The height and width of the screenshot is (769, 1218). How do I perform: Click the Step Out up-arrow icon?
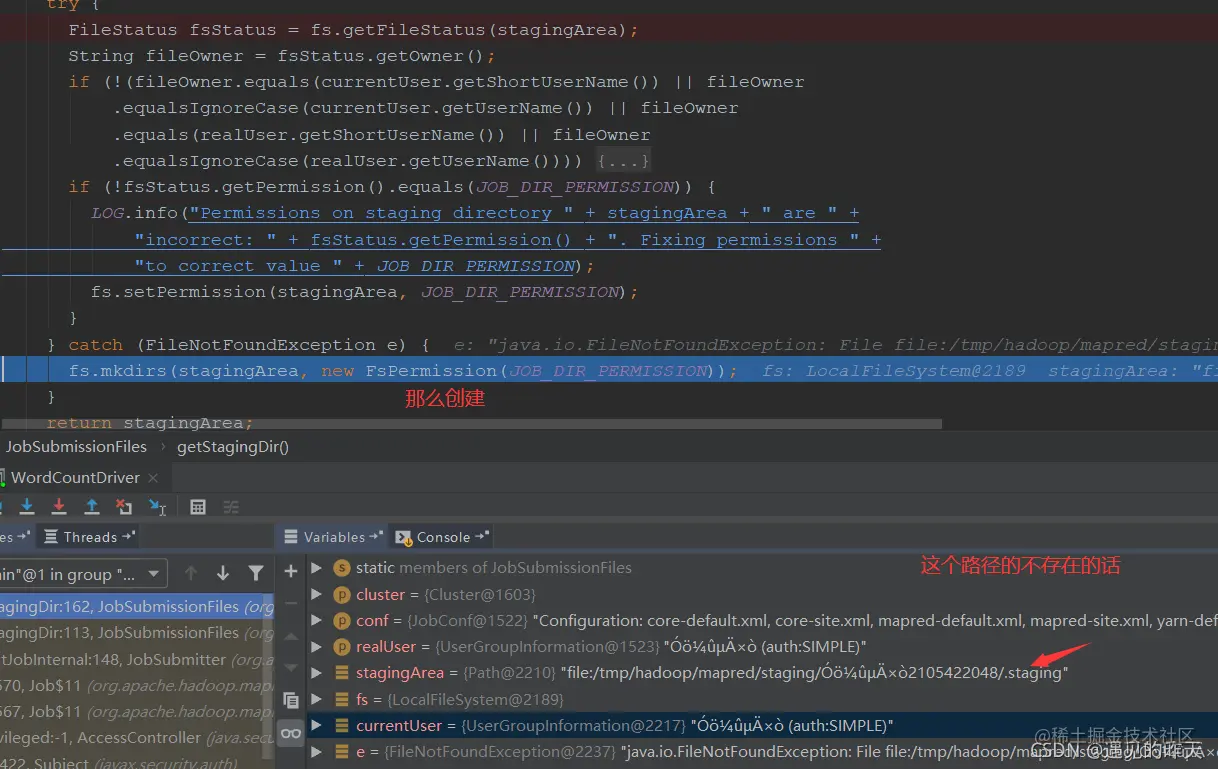point(91,506)
